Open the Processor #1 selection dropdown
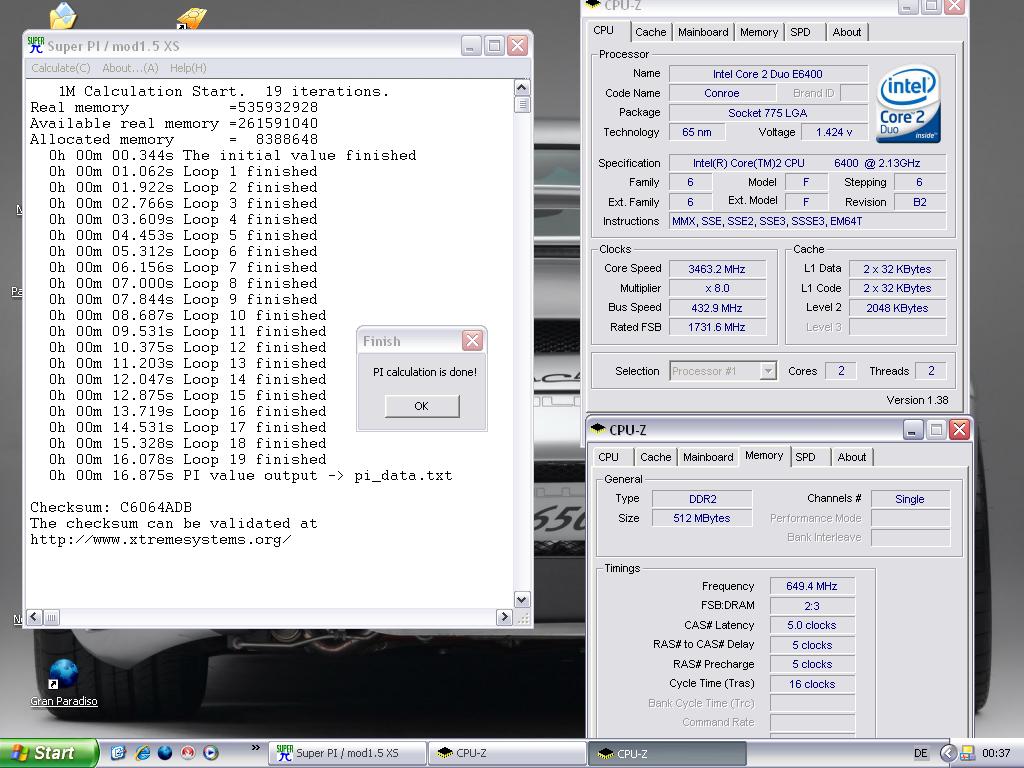Screen dimensions: 1024x768 [768, 371]
